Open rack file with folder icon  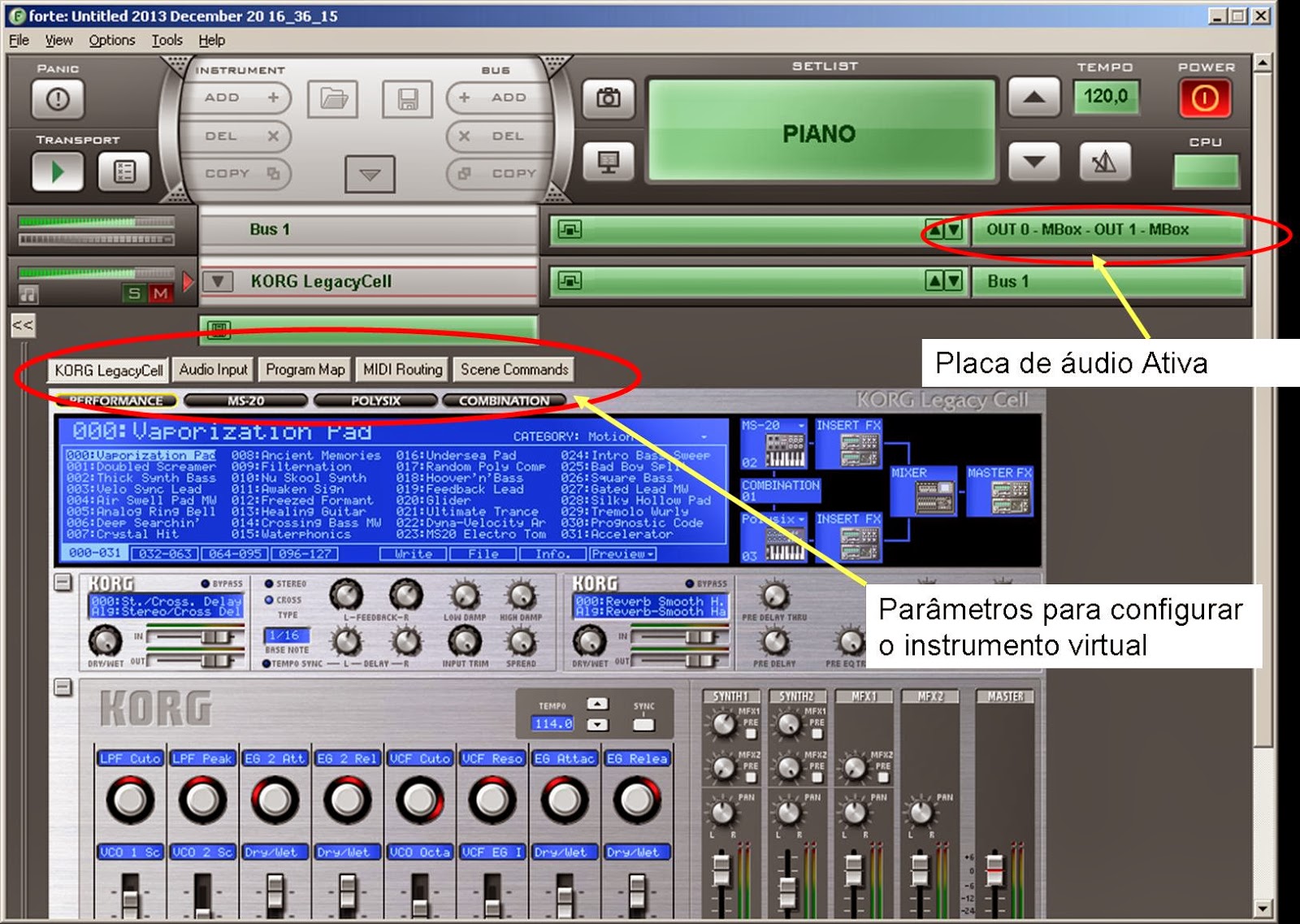(x=333, y=99)
